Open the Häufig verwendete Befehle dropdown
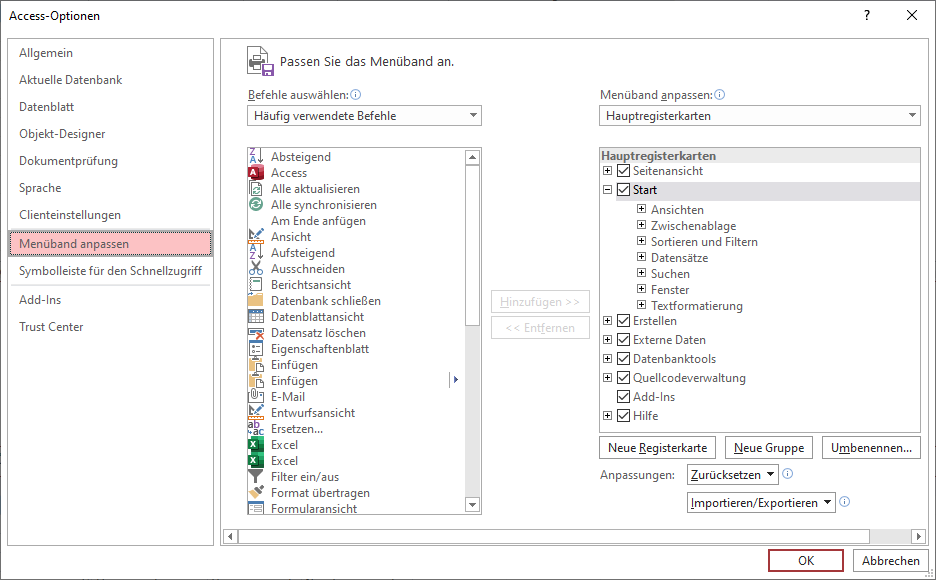 (x=364, y=116)
